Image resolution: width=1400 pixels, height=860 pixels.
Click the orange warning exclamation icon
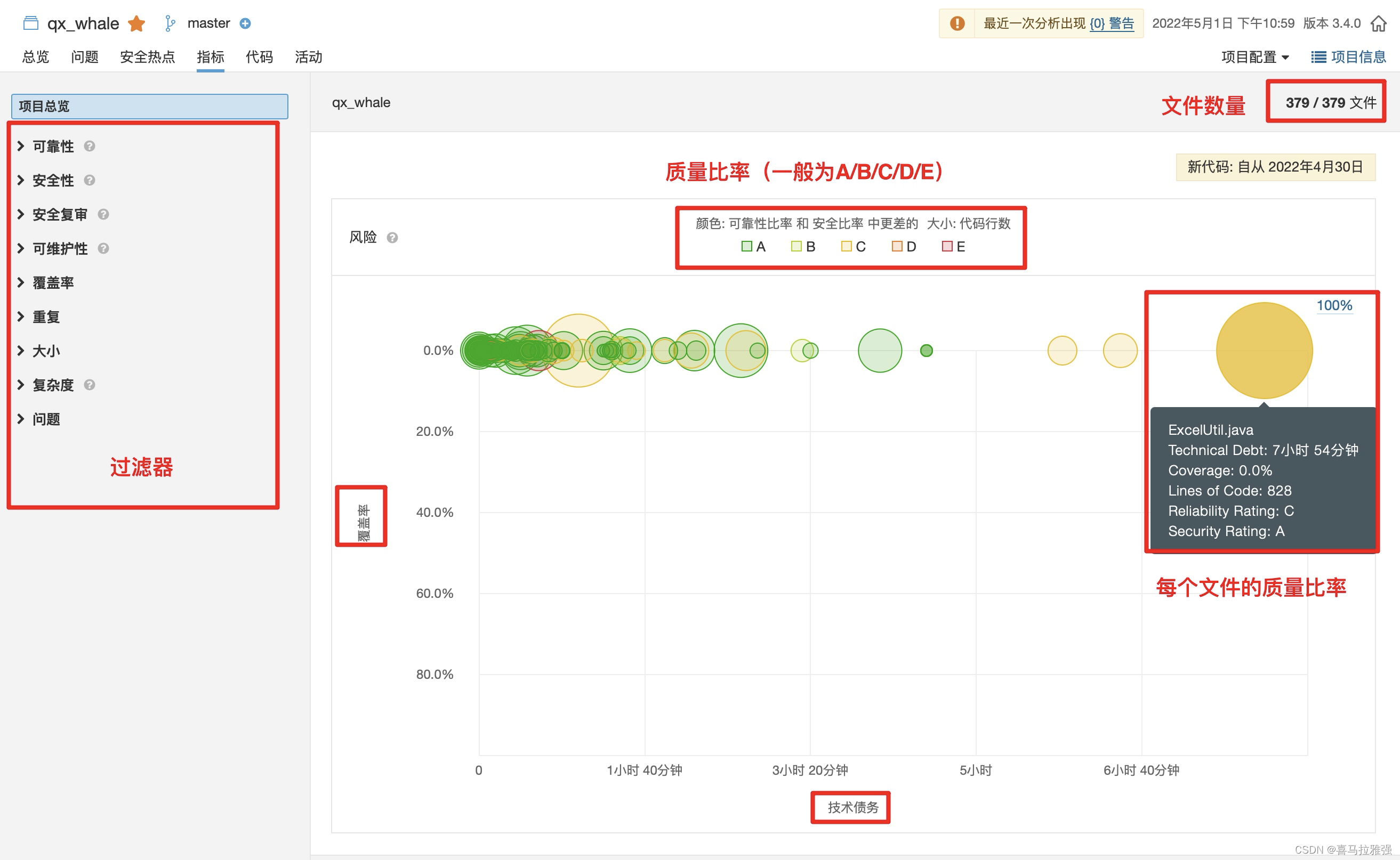958,23
